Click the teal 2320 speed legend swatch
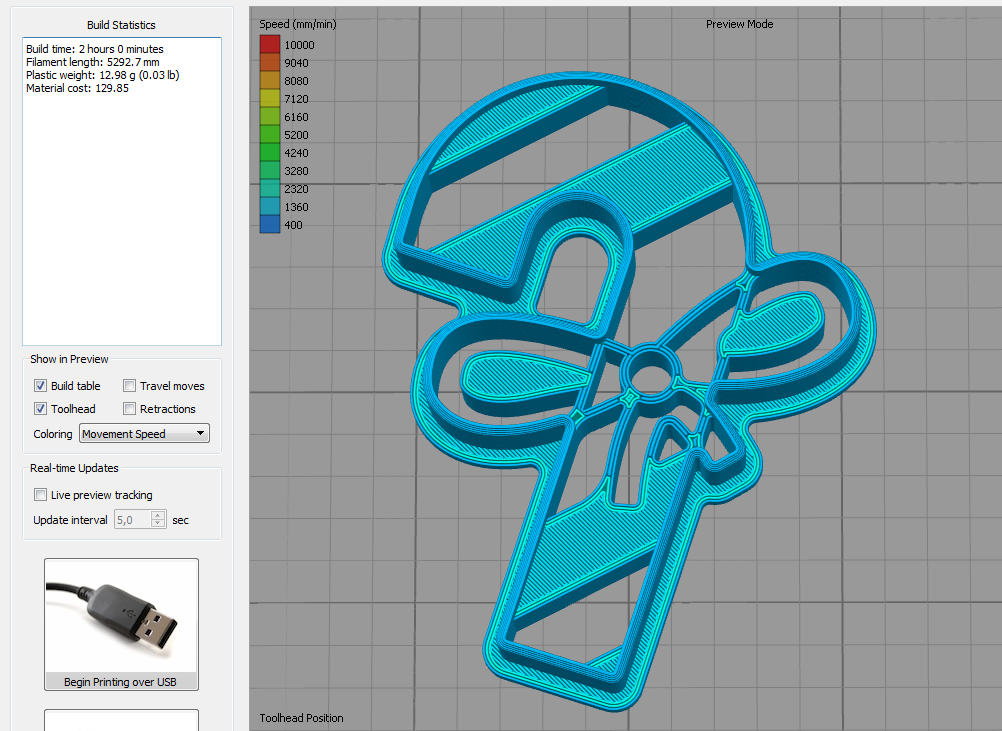1002x731 pixels. [270, 189]
